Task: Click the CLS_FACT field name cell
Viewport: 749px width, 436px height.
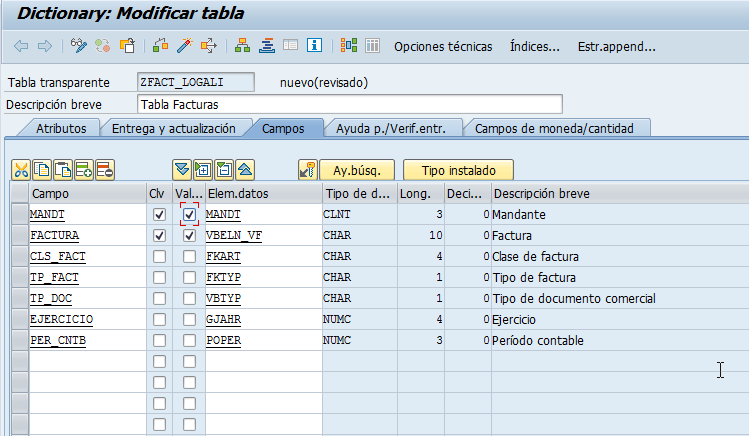Action: (87, 256)
